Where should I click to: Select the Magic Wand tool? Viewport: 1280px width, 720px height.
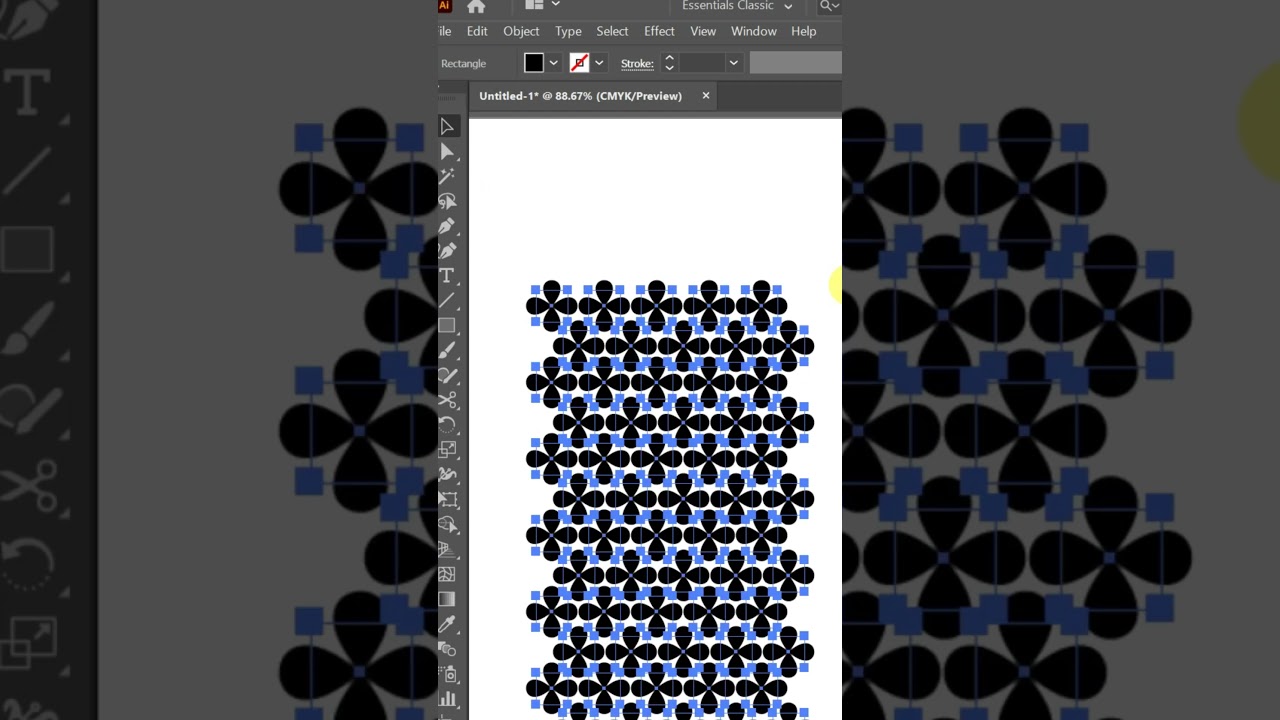447,176
